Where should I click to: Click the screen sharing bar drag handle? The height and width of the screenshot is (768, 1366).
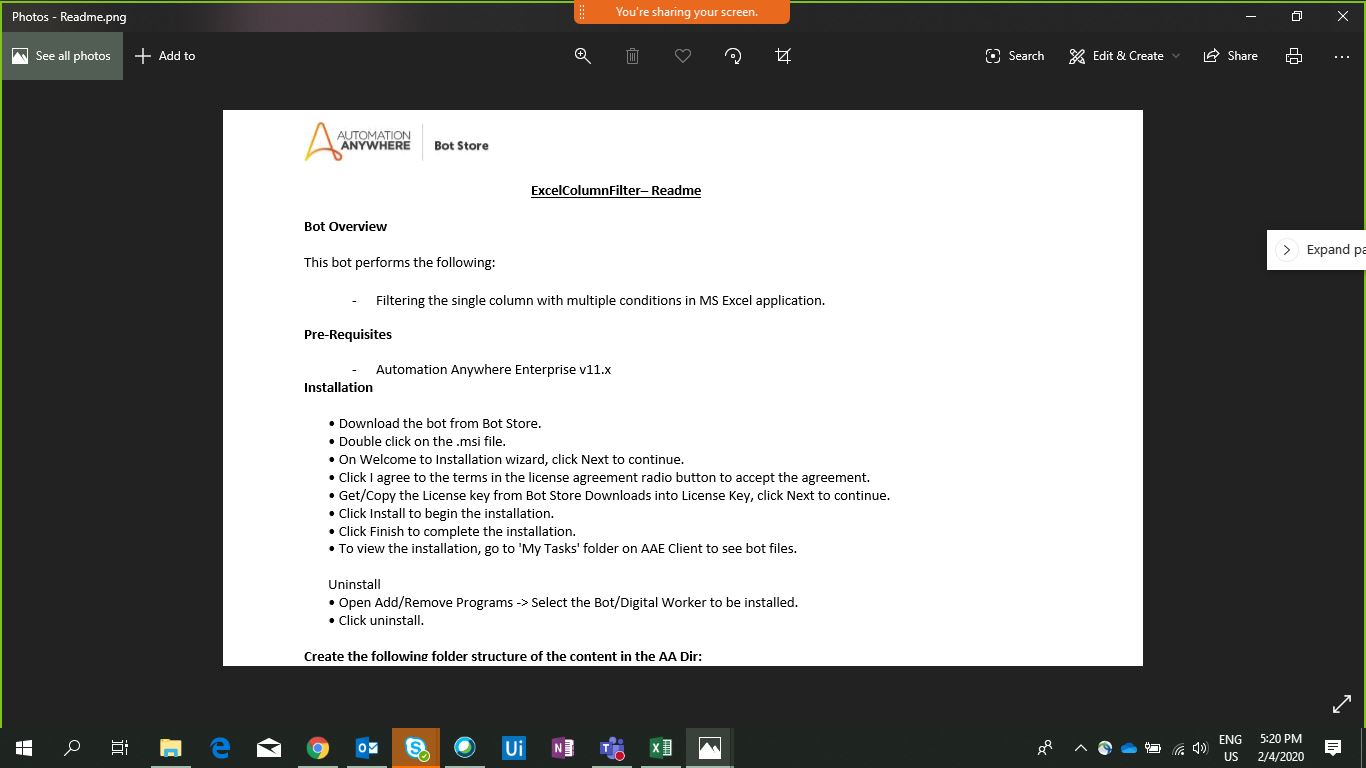click(582, 12)
